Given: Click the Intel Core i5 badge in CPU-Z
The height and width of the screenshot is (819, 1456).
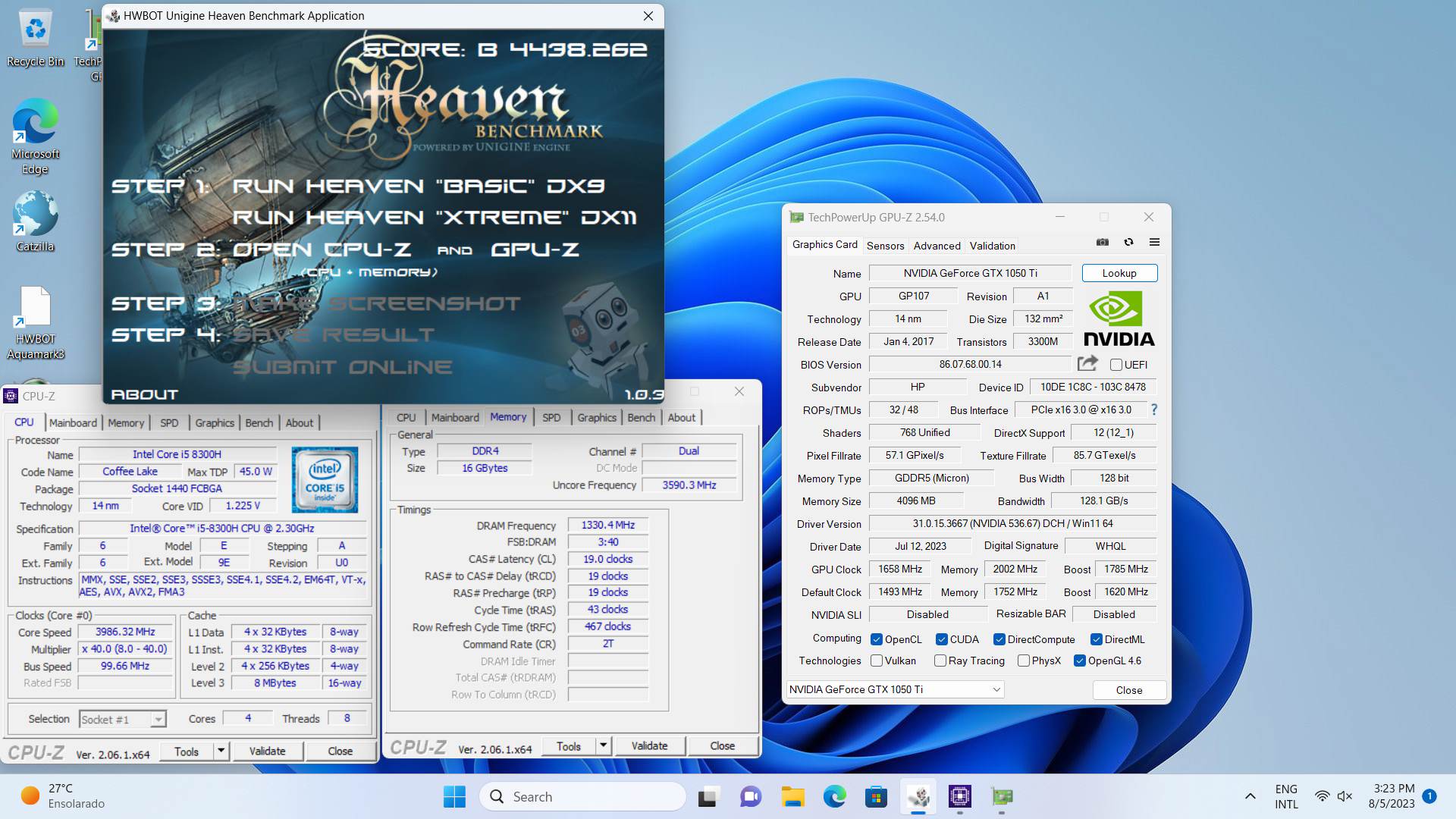Looking at the screenshot, I should click(x=325, y=479).
